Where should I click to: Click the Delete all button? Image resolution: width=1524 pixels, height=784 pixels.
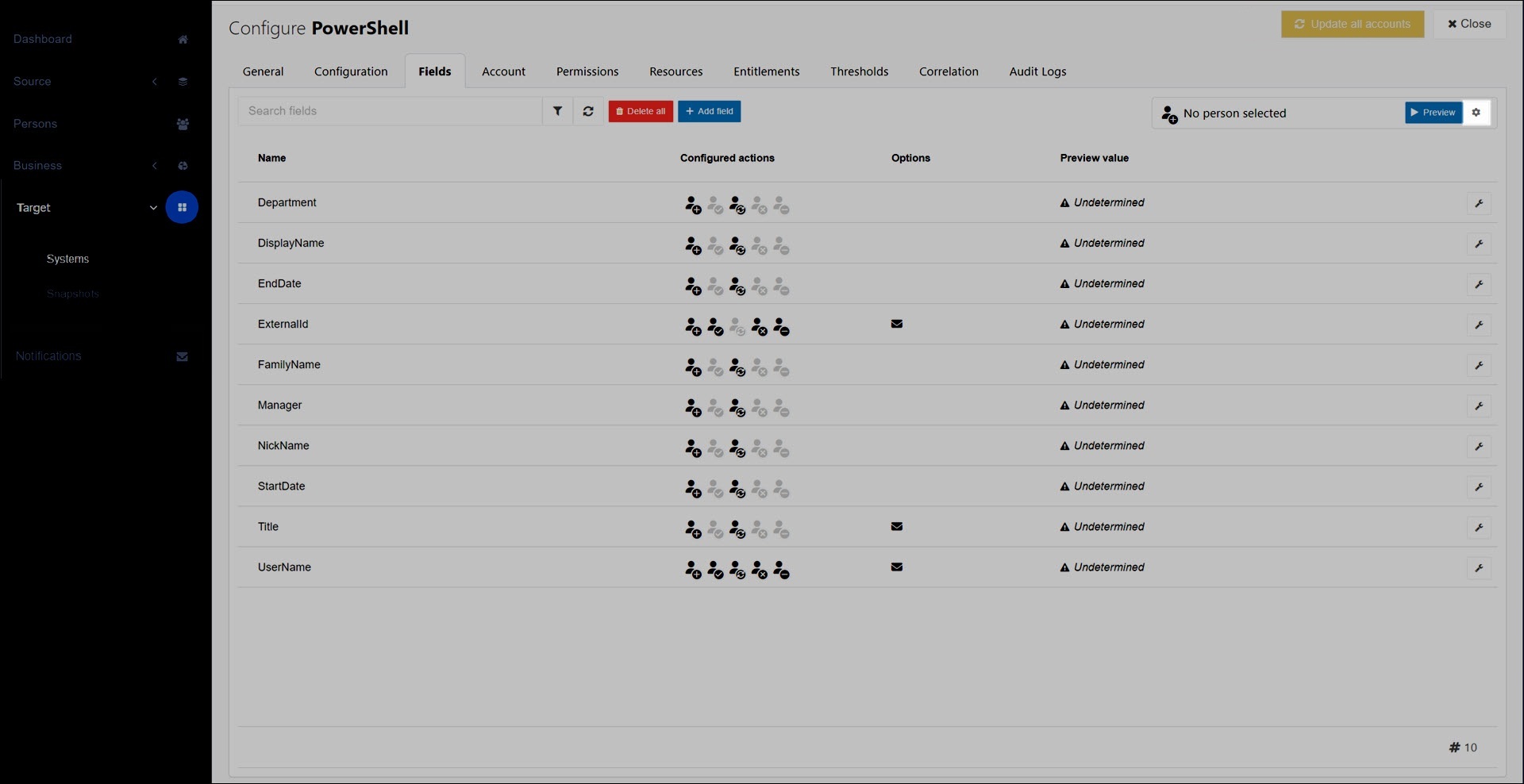641,111
